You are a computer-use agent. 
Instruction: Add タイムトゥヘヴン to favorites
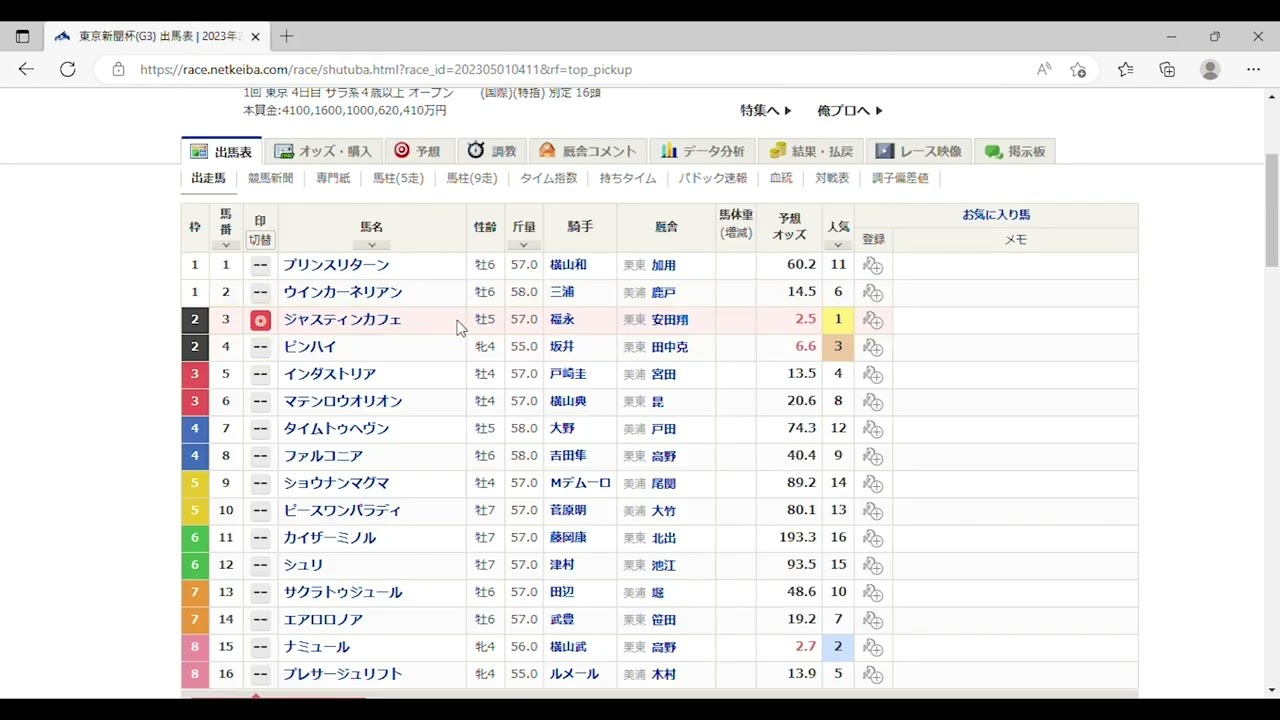[873, 429]
